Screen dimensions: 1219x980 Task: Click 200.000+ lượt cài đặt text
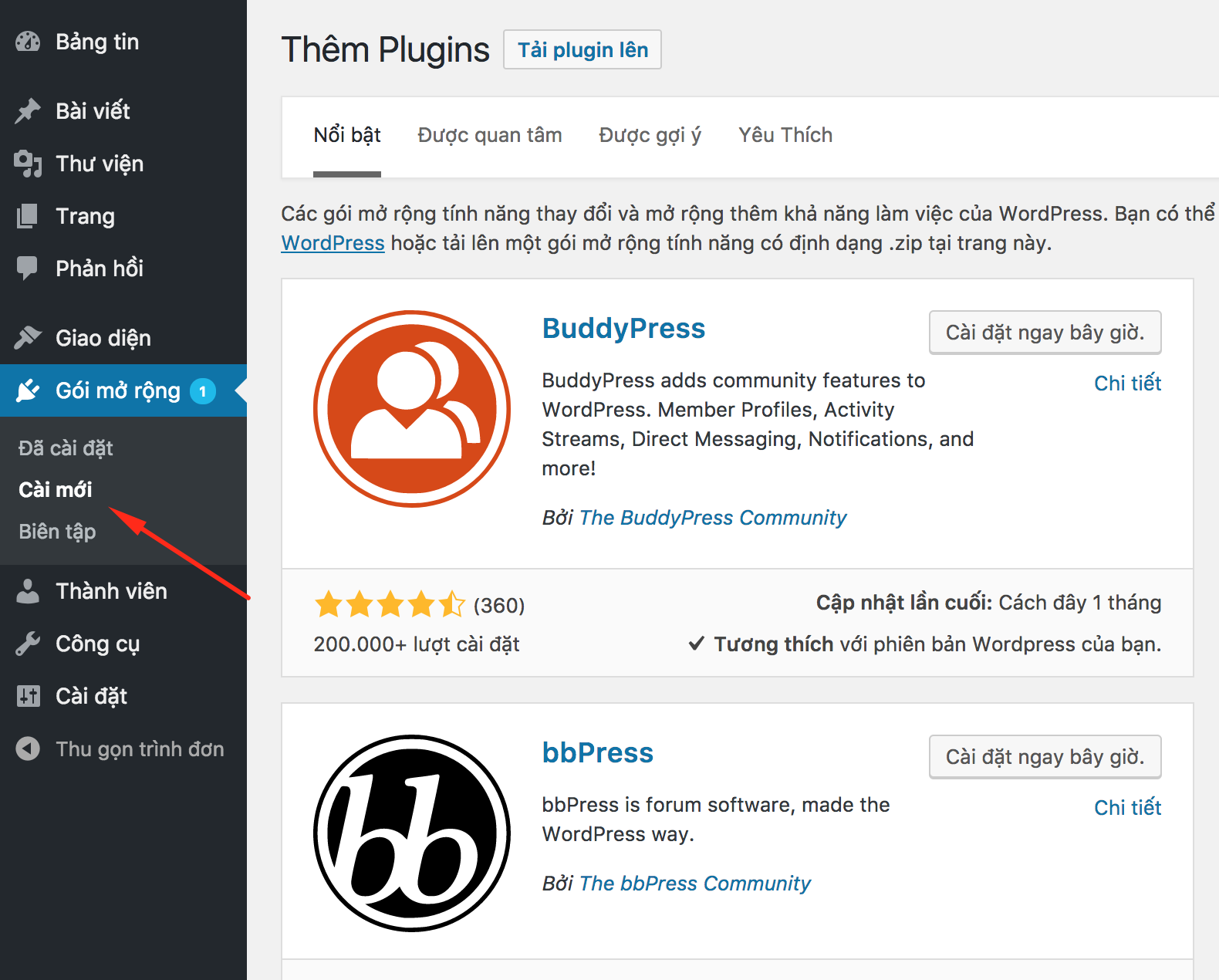click(x=417, y=644)
